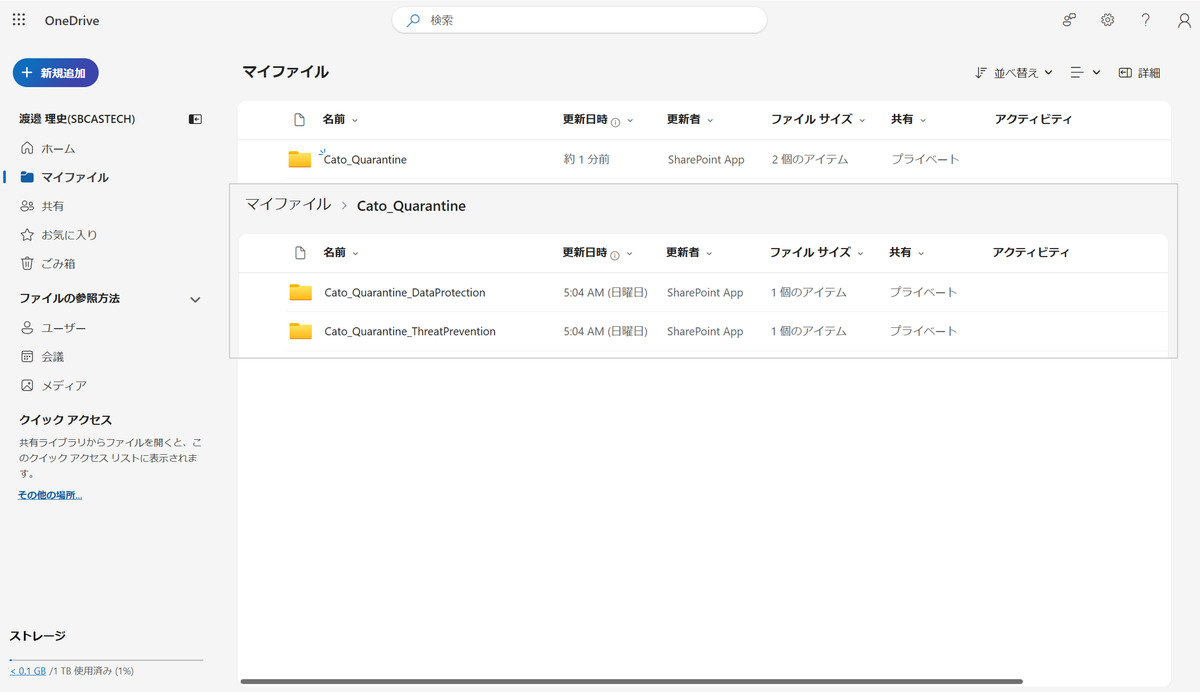Open the help question mark icon
This screenshot has width=1200, height=692.
[1146, 20]
